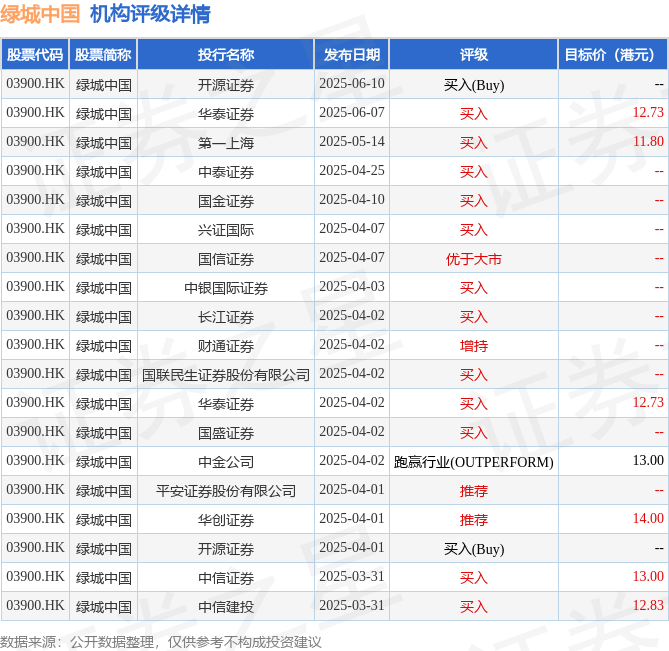
Task: Click 华创证券 broker name
Action: pyautogui.click(x=226, y=520)
